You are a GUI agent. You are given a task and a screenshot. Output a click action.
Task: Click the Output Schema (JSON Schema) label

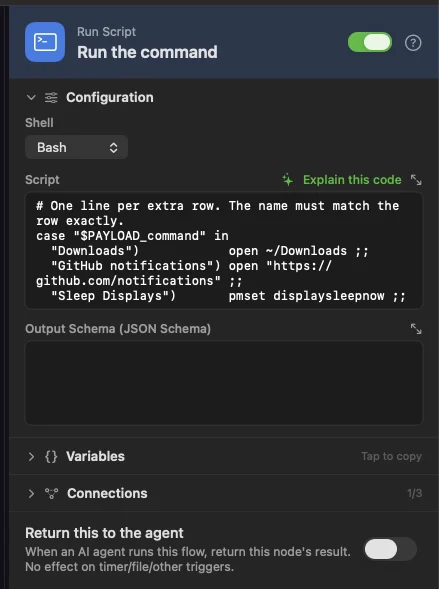[118, 329]
